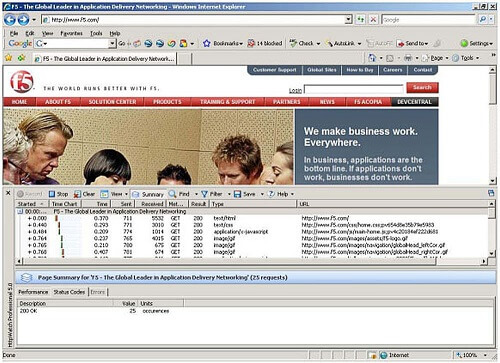This screenshot has width=500, height=363.
Task: Click the magnifier icon beside the Google search box
Action: click(482, 20)
